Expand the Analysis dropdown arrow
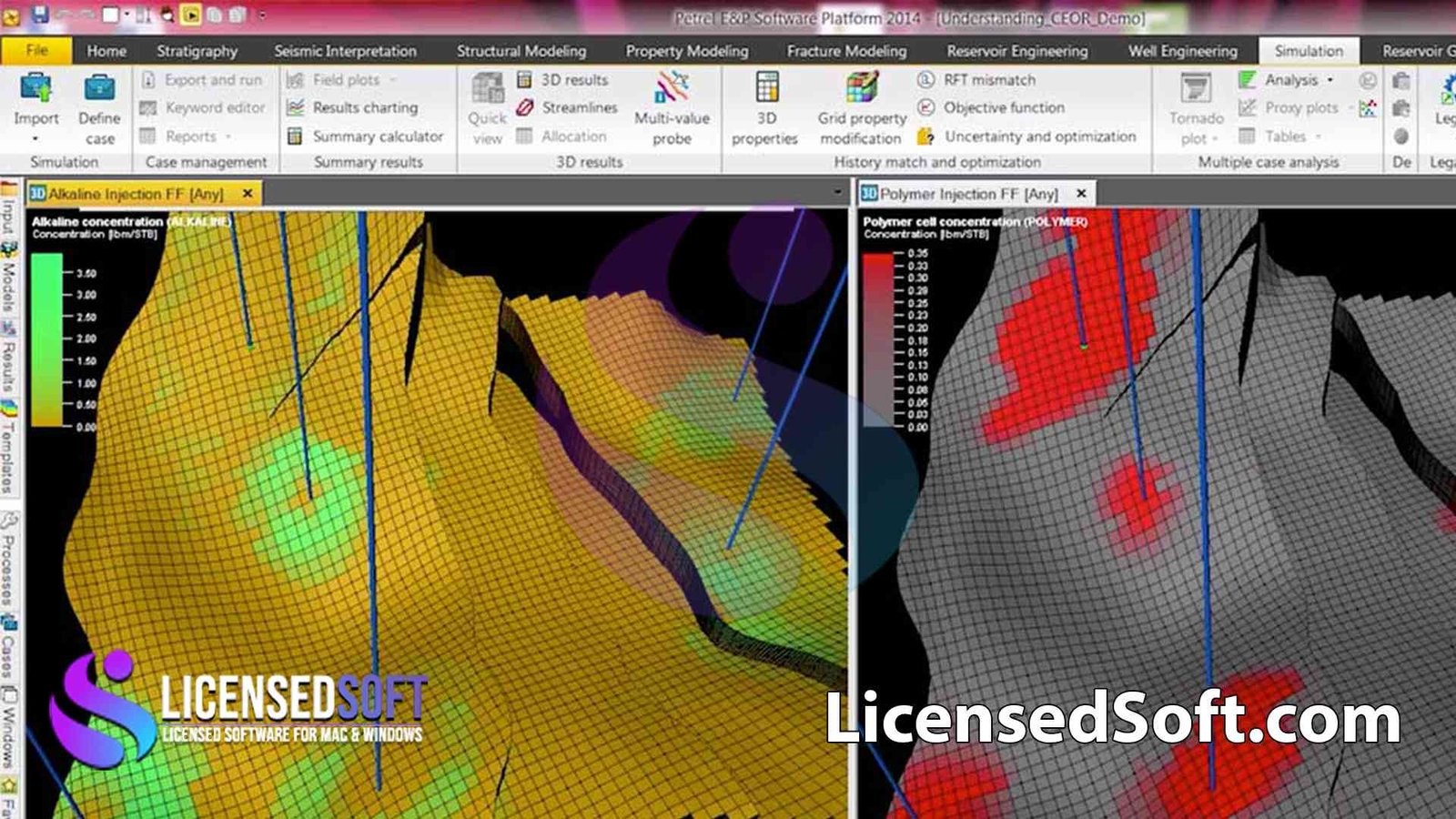Image resolution: width=1456 pixels, height=819 pixels. pos(1330,81)
